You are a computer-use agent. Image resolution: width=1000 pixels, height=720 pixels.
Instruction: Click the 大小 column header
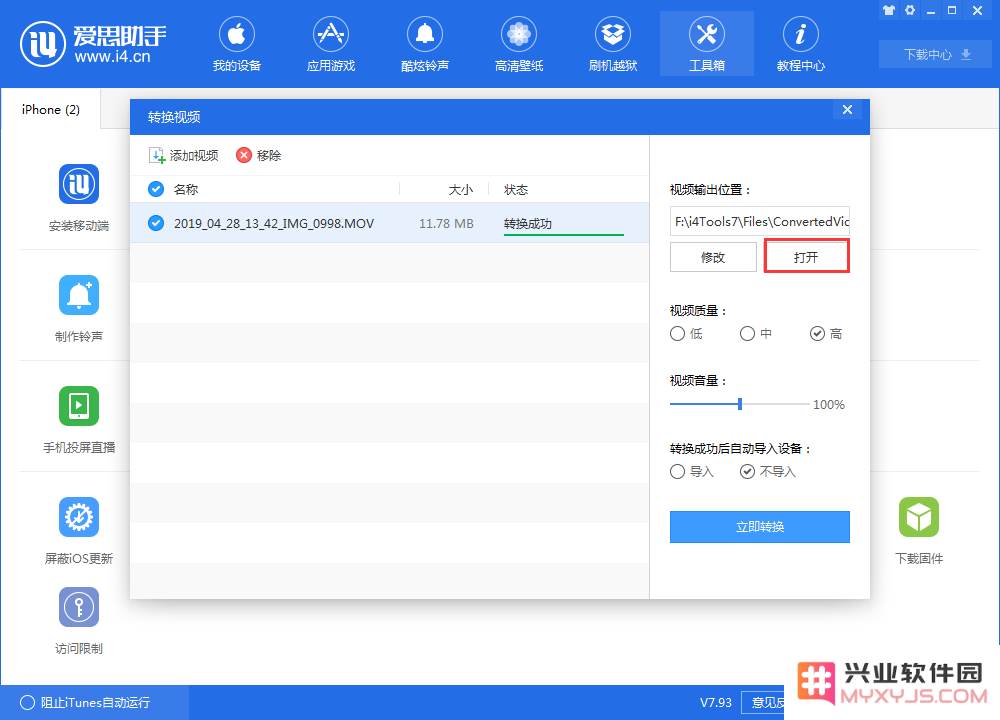click(x=460, y=190)
